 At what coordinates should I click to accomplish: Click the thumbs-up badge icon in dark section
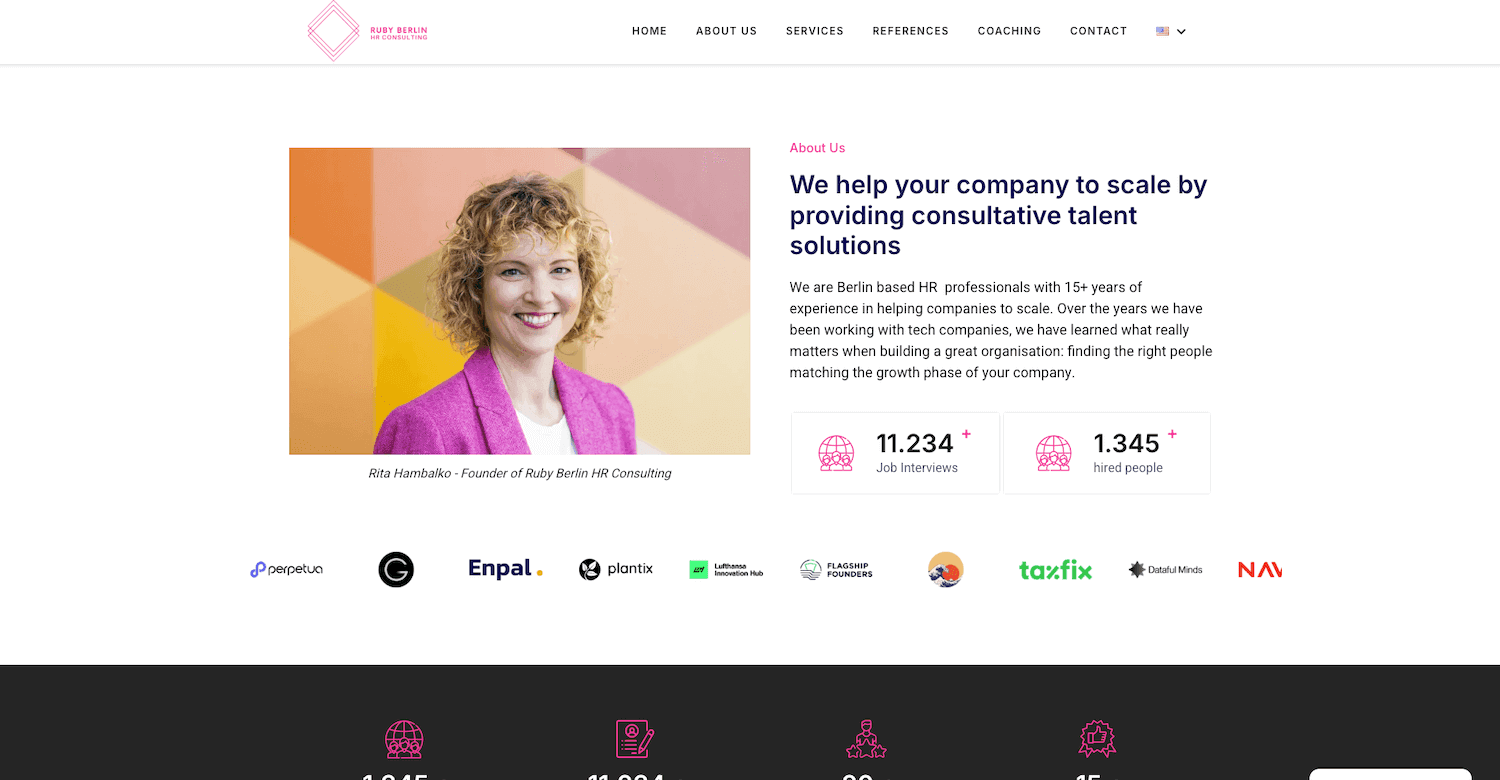click(1097, 739)
